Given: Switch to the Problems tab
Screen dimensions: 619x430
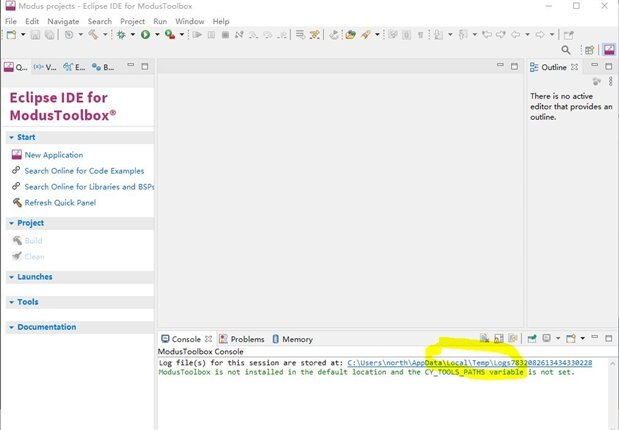Looking at the screenshot, I should coord(241,339).
